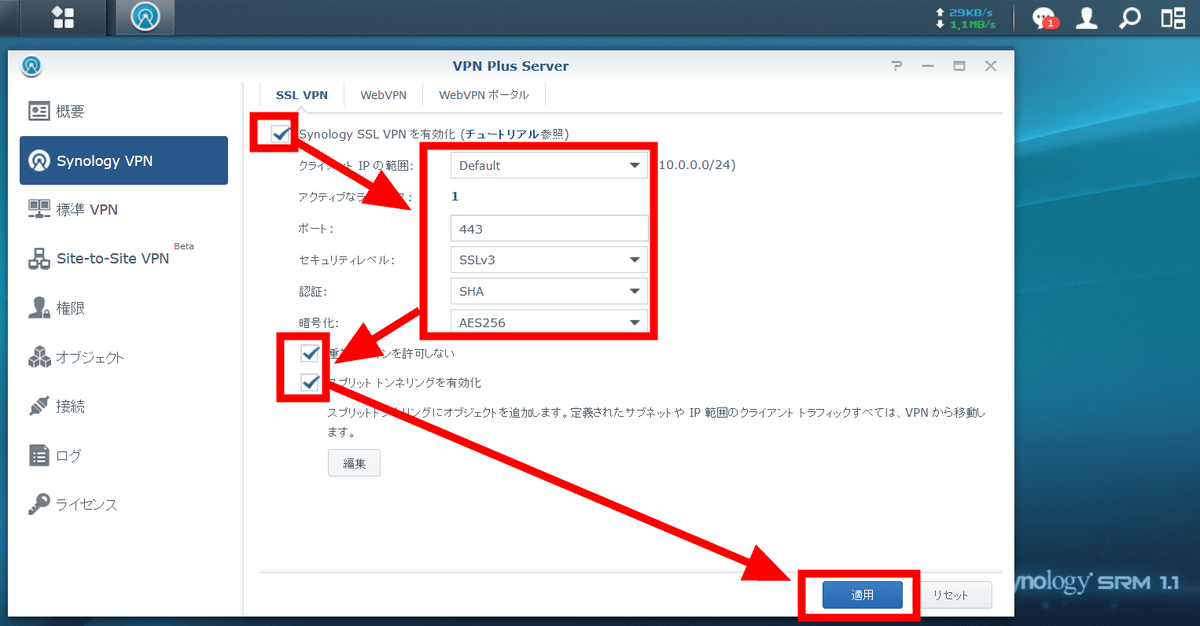Open the 概要 section in sidebar
This screenshot has width=1200, height=626.
click(124, 111)
